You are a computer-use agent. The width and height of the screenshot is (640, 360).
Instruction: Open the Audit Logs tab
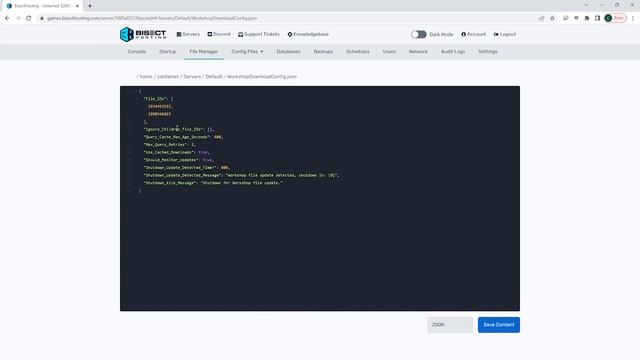pyautogui.click(x=453, y=51)
